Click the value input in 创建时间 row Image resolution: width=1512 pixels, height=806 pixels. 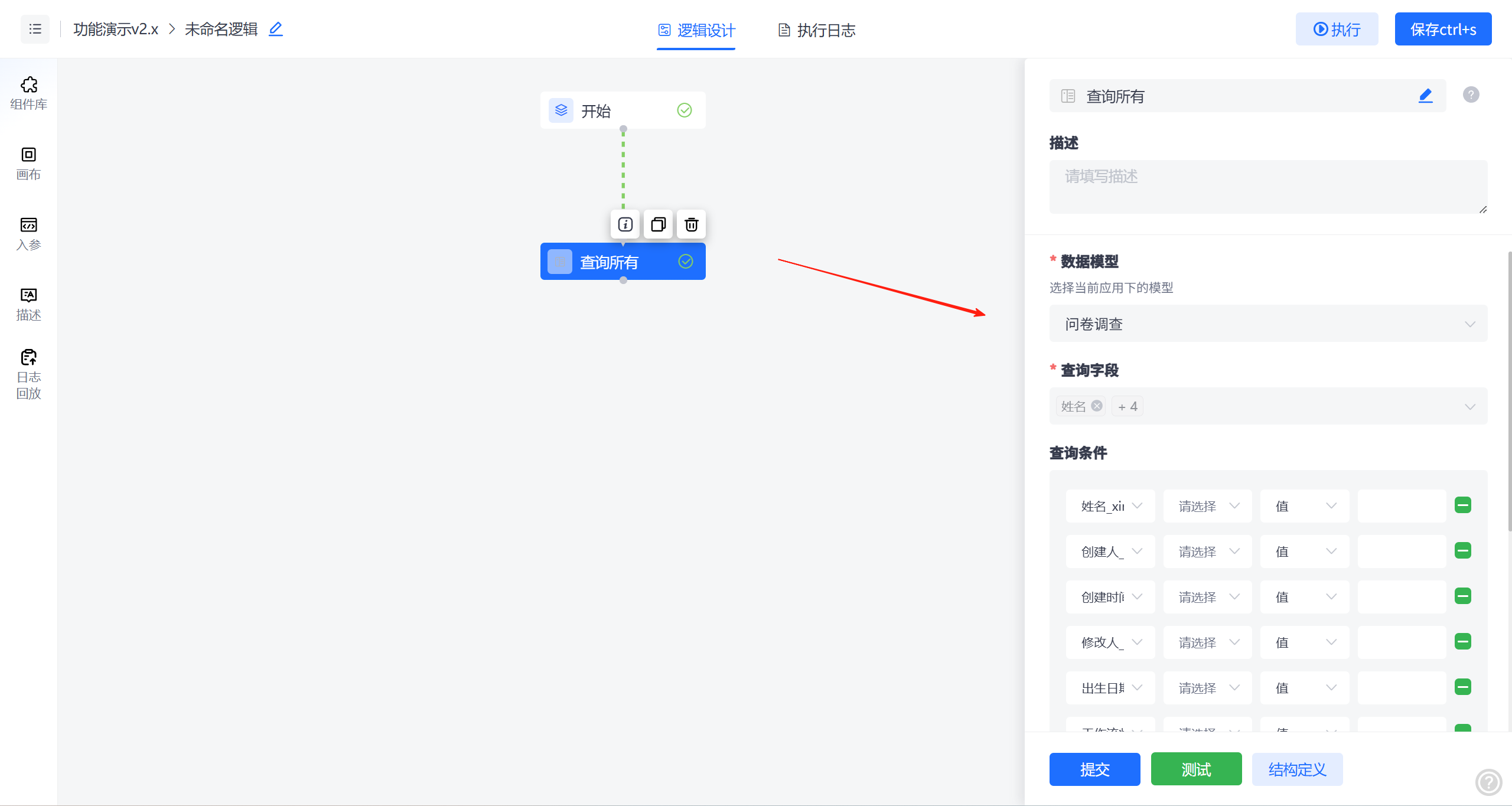pyautogui.click(x=1402, y=597)
